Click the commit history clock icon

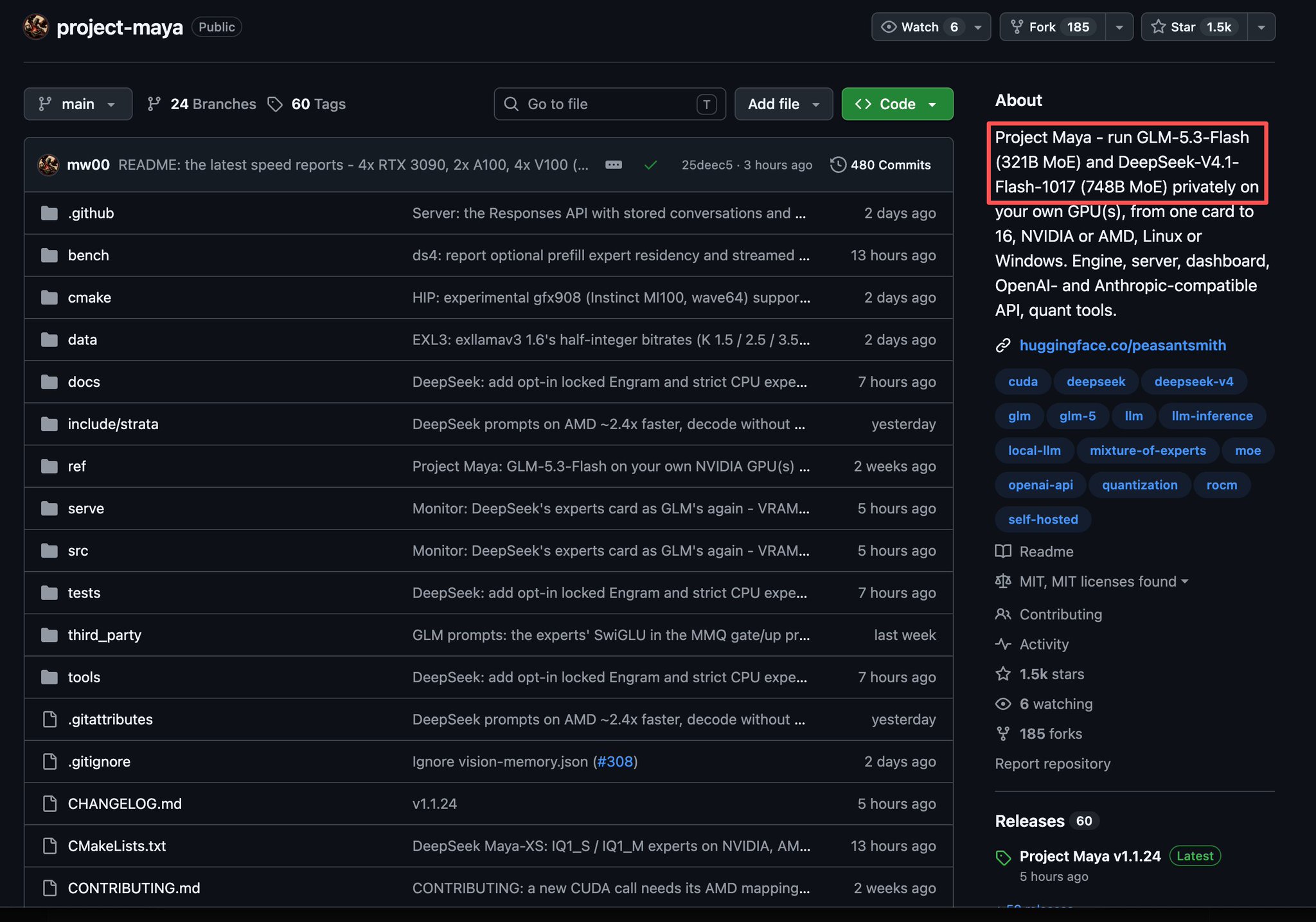tap(838, 165)
